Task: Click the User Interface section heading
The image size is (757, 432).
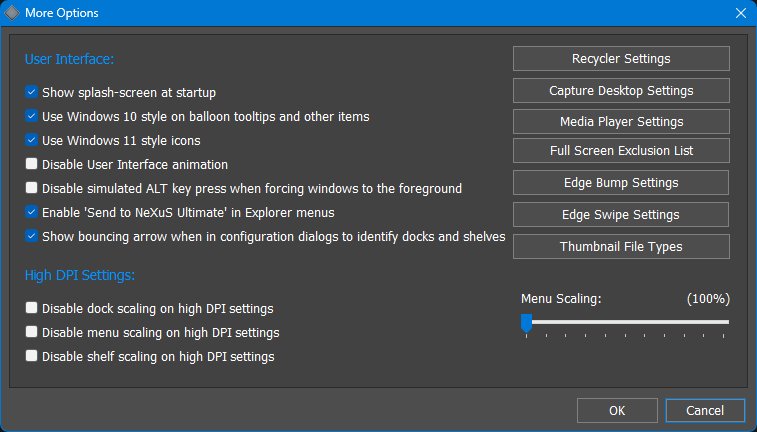Action: (70, 59)
